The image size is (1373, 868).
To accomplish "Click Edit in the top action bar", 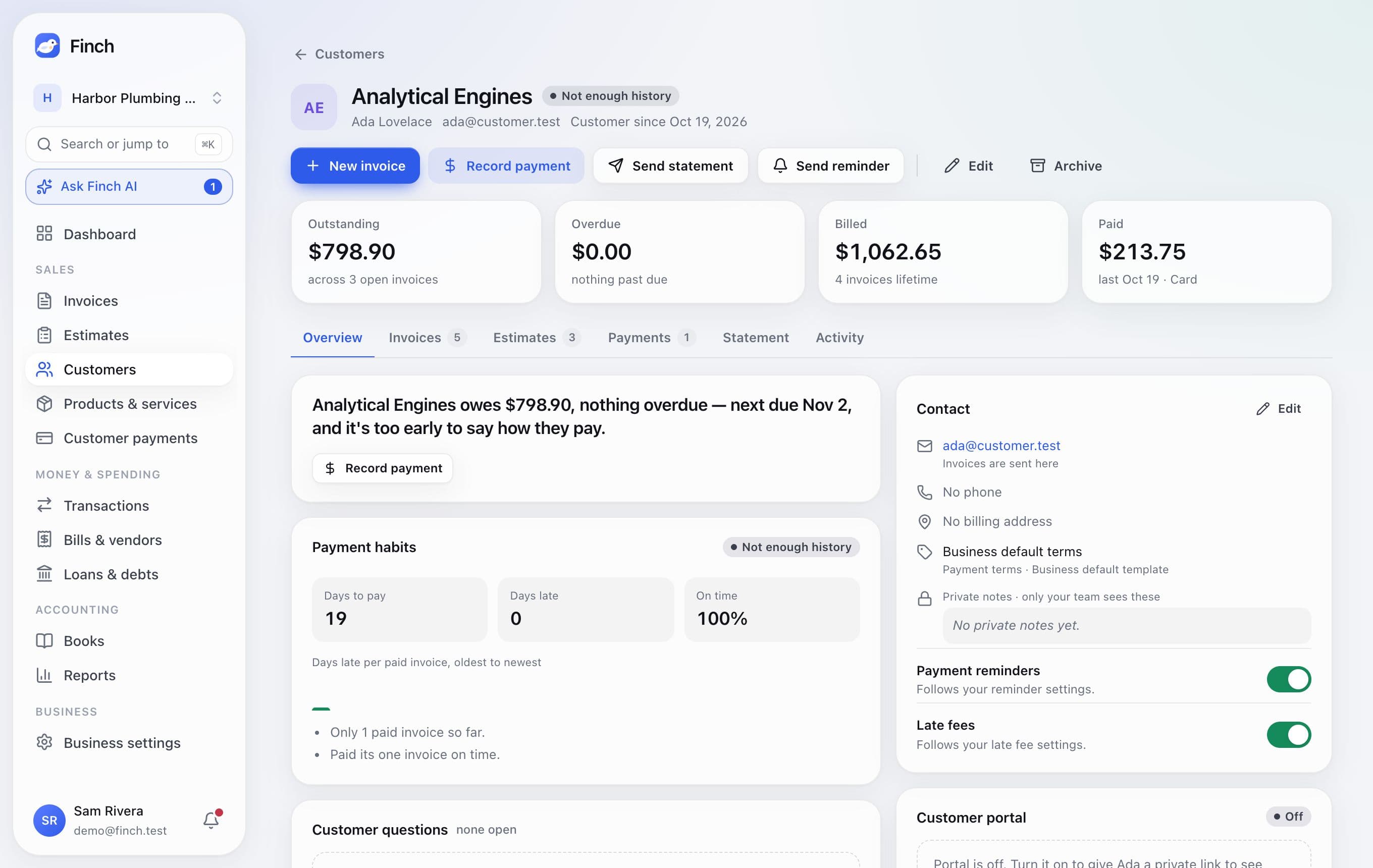I will click(968, 166).
